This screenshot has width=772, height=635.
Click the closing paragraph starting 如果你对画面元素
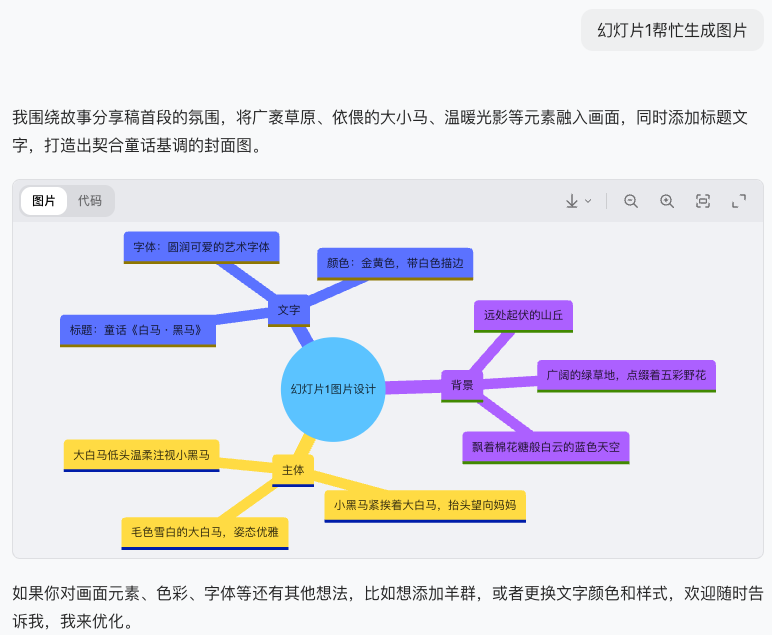click(x=387, y=607)
